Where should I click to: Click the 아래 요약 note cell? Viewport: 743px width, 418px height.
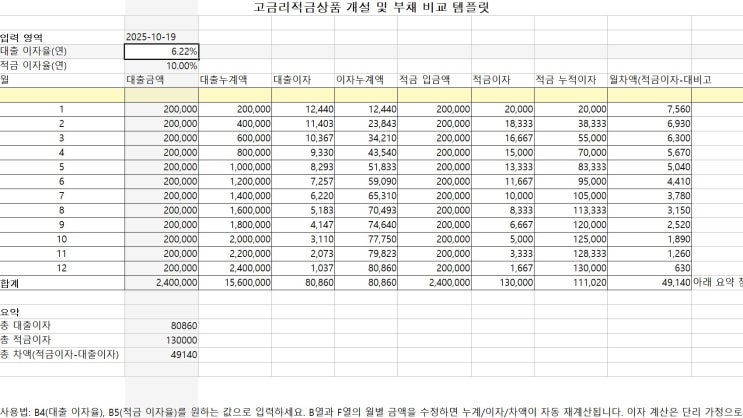[x=717, y=283]
